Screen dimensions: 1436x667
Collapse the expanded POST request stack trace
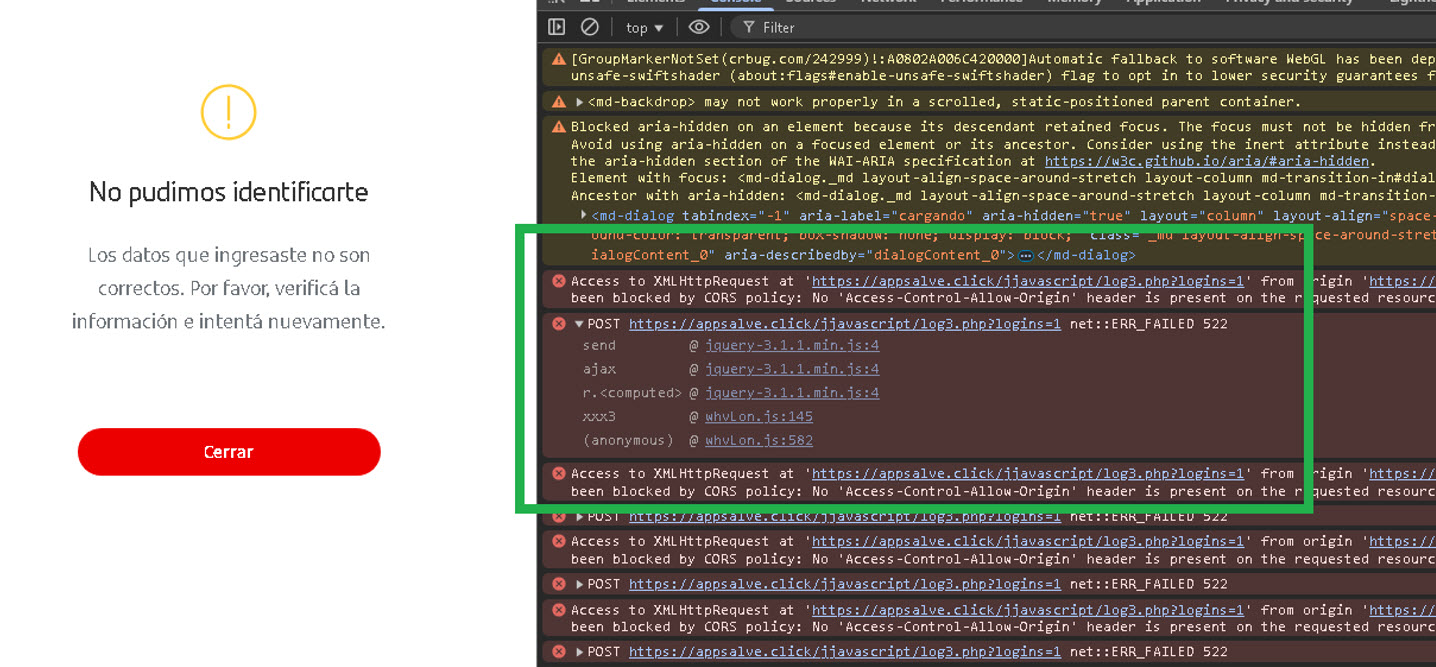point(578,323)
